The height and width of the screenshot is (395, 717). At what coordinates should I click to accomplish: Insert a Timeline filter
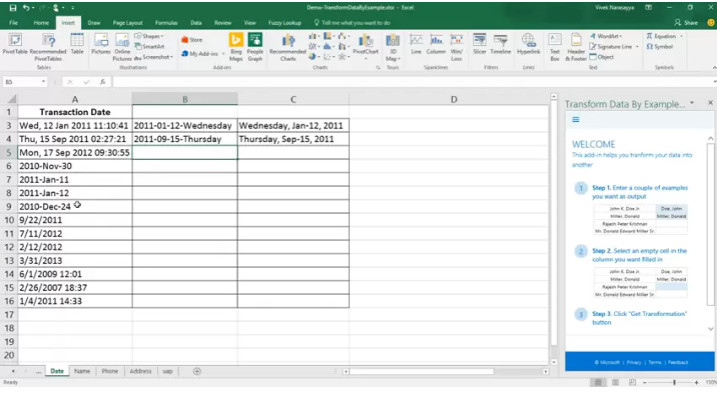[500, 44]
